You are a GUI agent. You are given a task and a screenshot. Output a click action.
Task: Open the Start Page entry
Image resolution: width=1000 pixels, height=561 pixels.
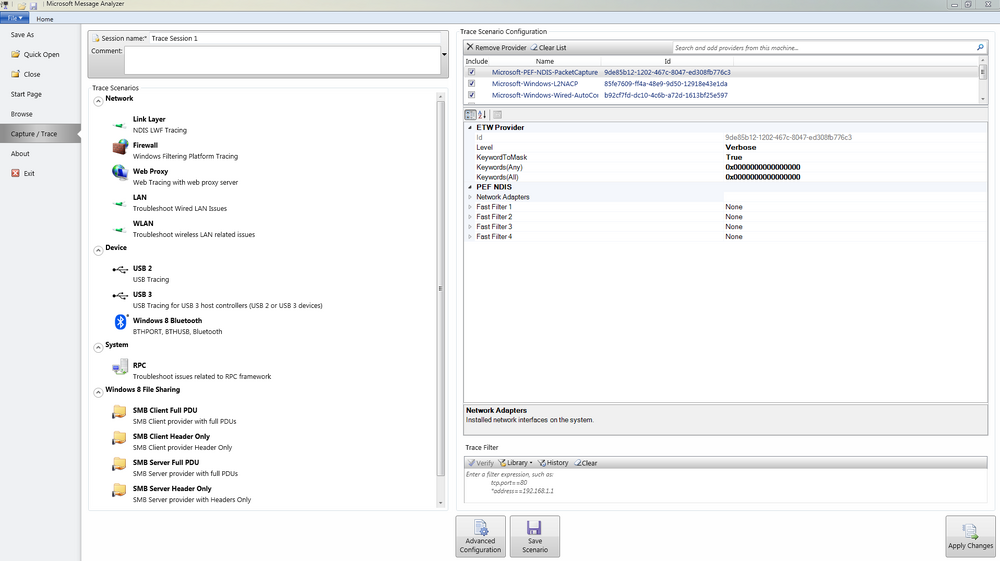(x=26, y=94)
